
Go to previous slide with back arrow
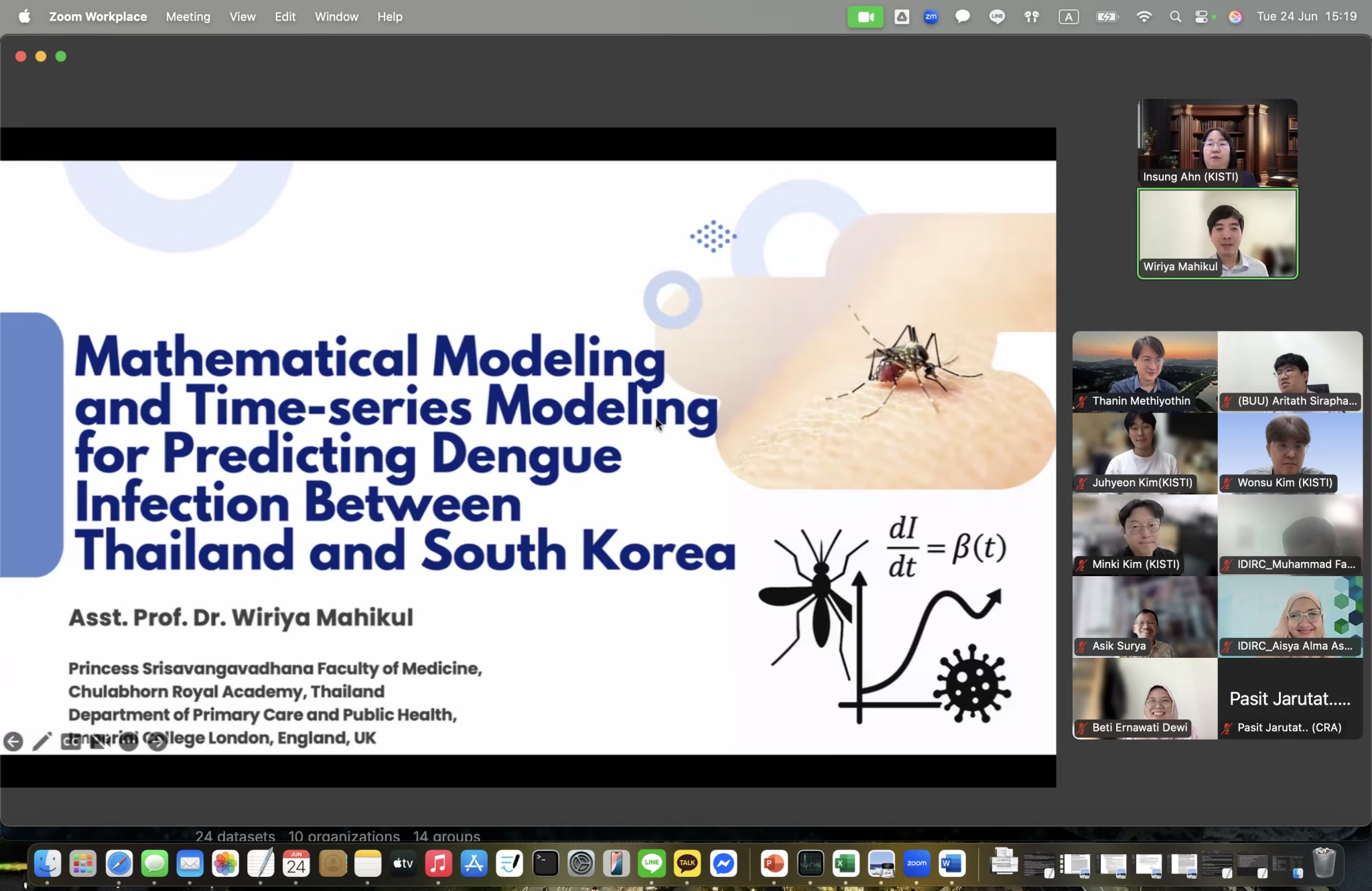click(13, 742)
